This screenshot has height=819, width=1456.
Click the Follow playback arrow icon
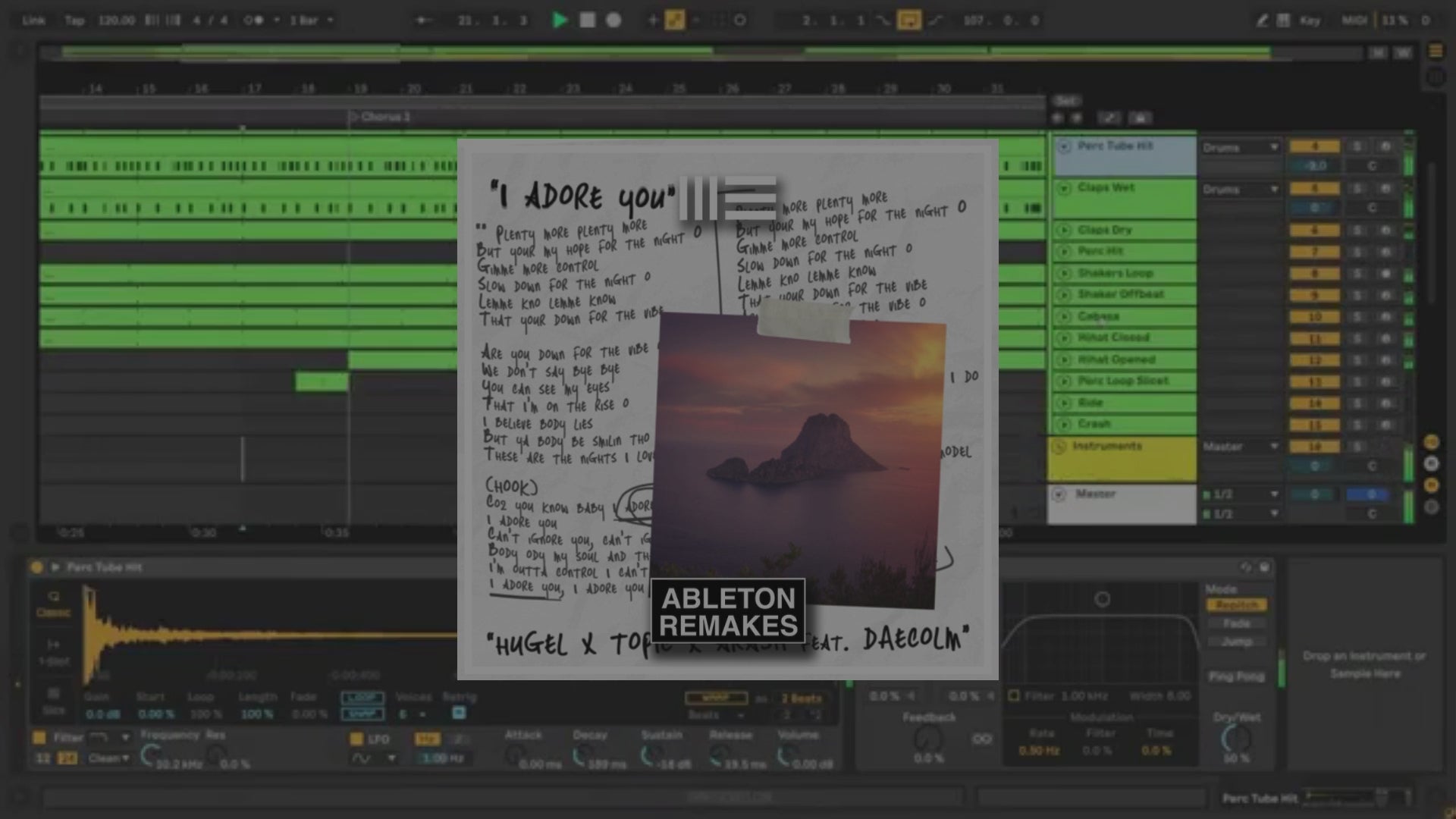[x=422, y=20]
